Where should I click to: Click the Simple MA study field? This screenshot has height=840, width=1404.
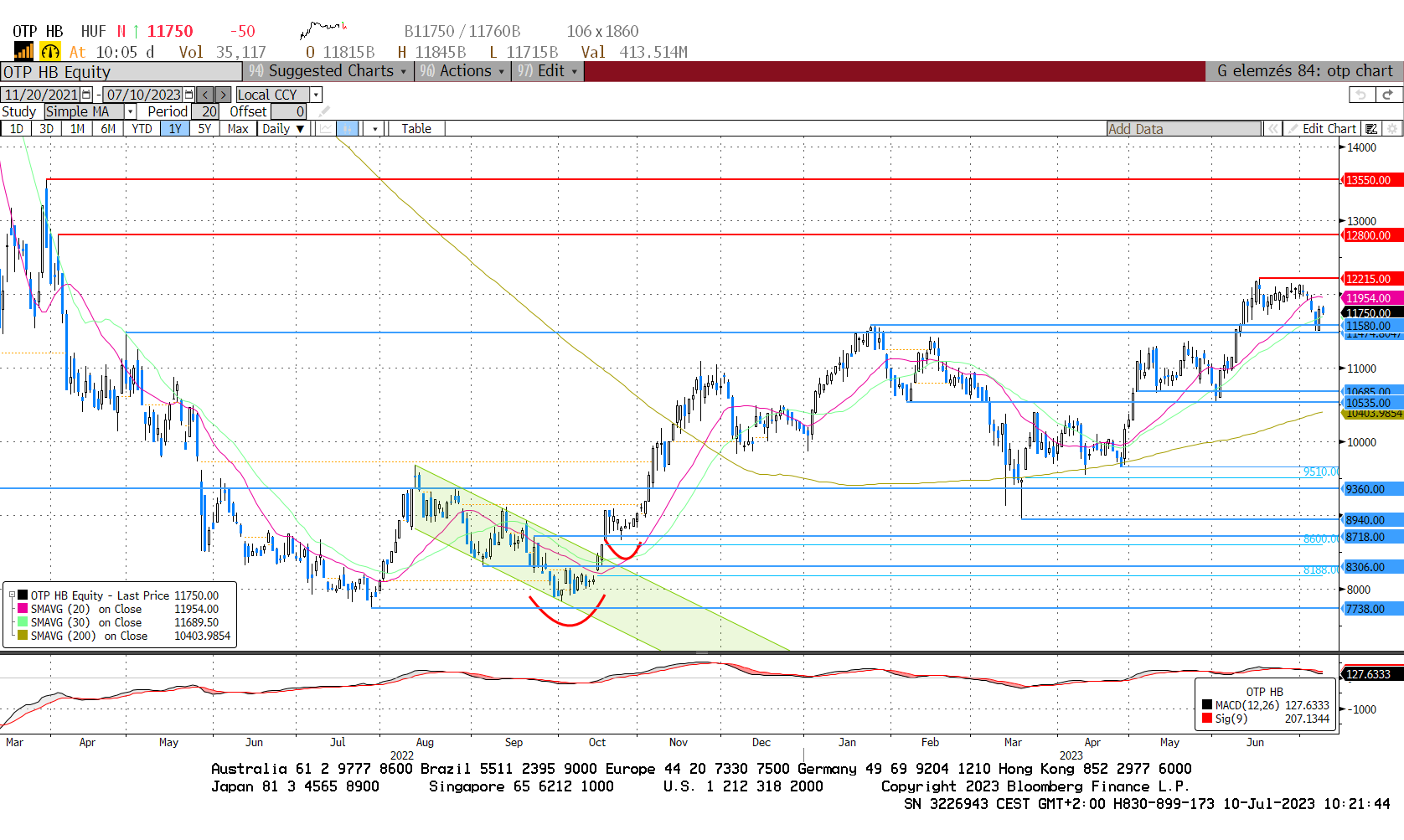[85, 111]
